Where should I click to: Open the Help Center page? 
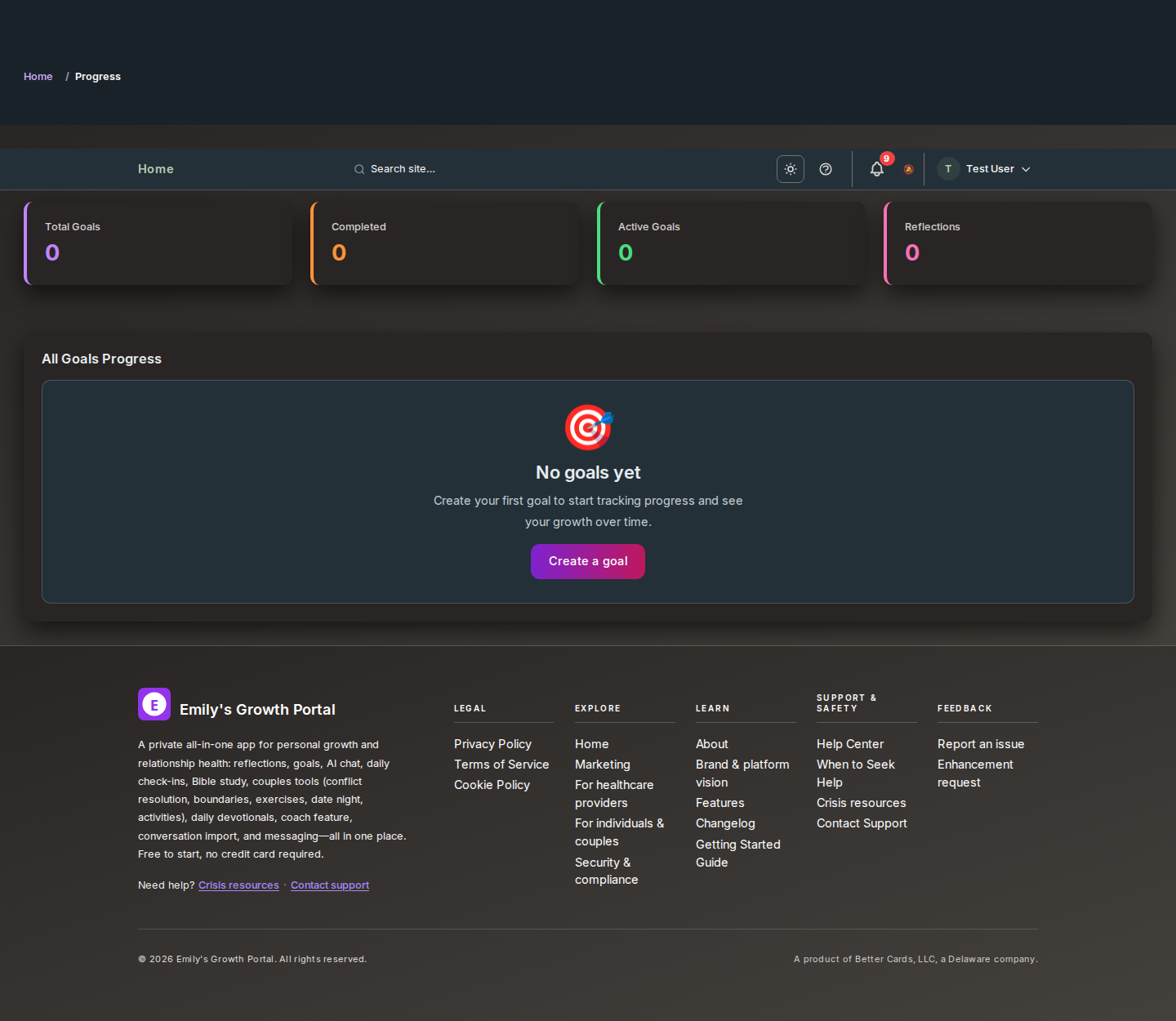tap(849, 744)
